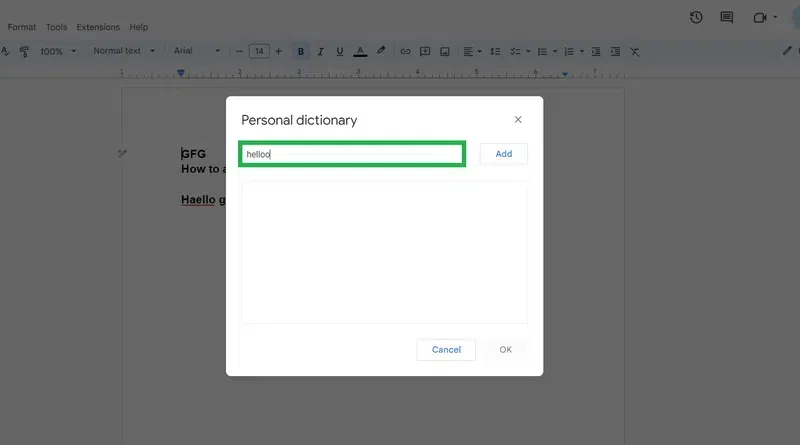Expand the numbered list options arrow
Viewport: 800px width, 445px height.
(x=582, y=51)
